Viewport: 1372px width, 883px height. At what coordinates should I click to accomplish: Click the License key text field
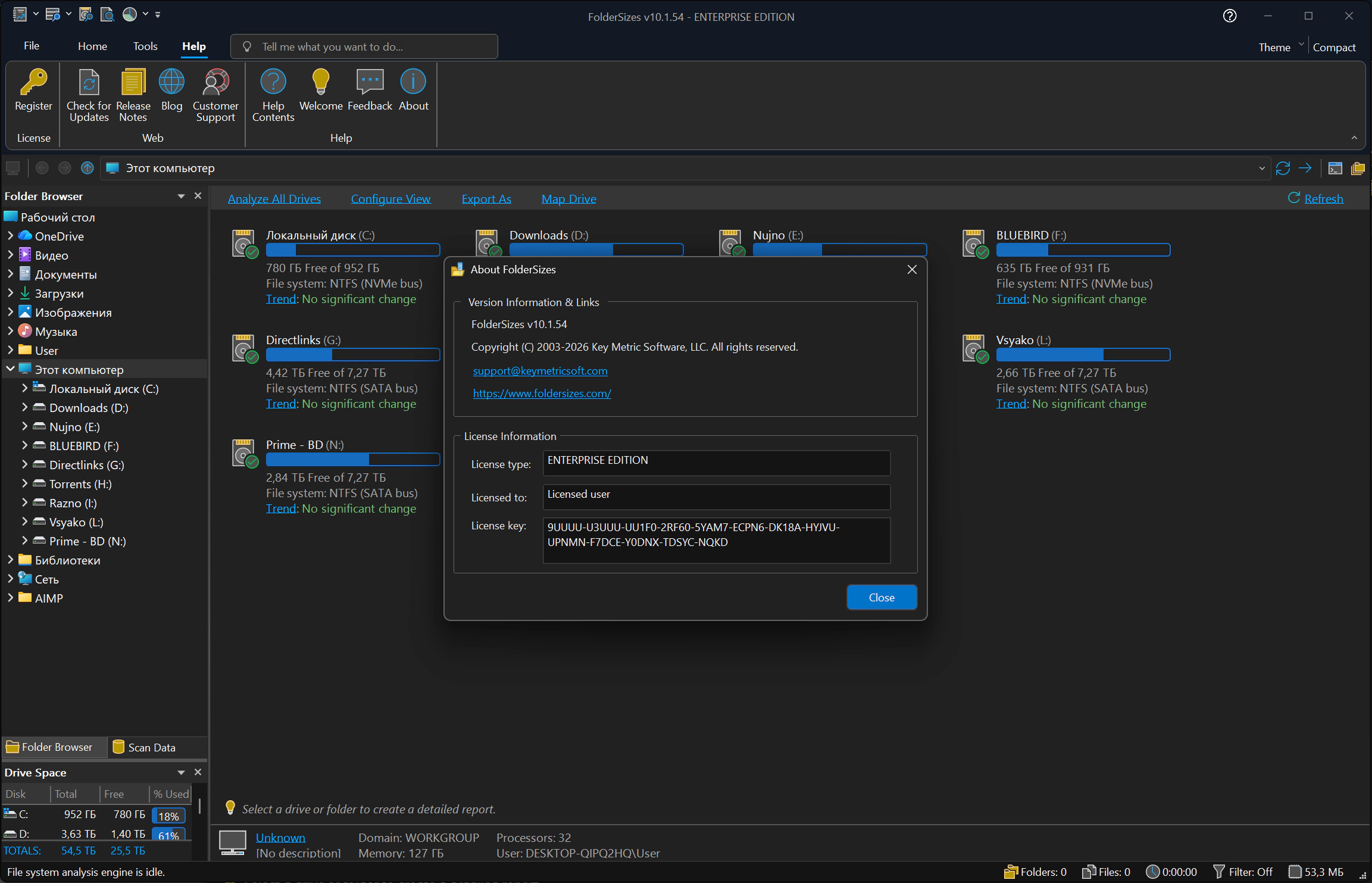pos(717,541)
